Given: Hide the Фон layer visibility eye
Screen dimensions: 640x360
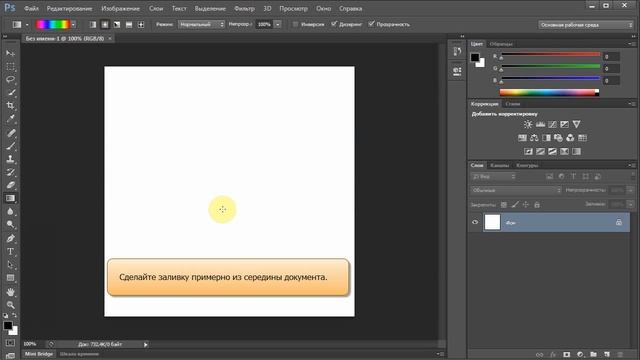Looking at the screenshot, I should (475, 222).
